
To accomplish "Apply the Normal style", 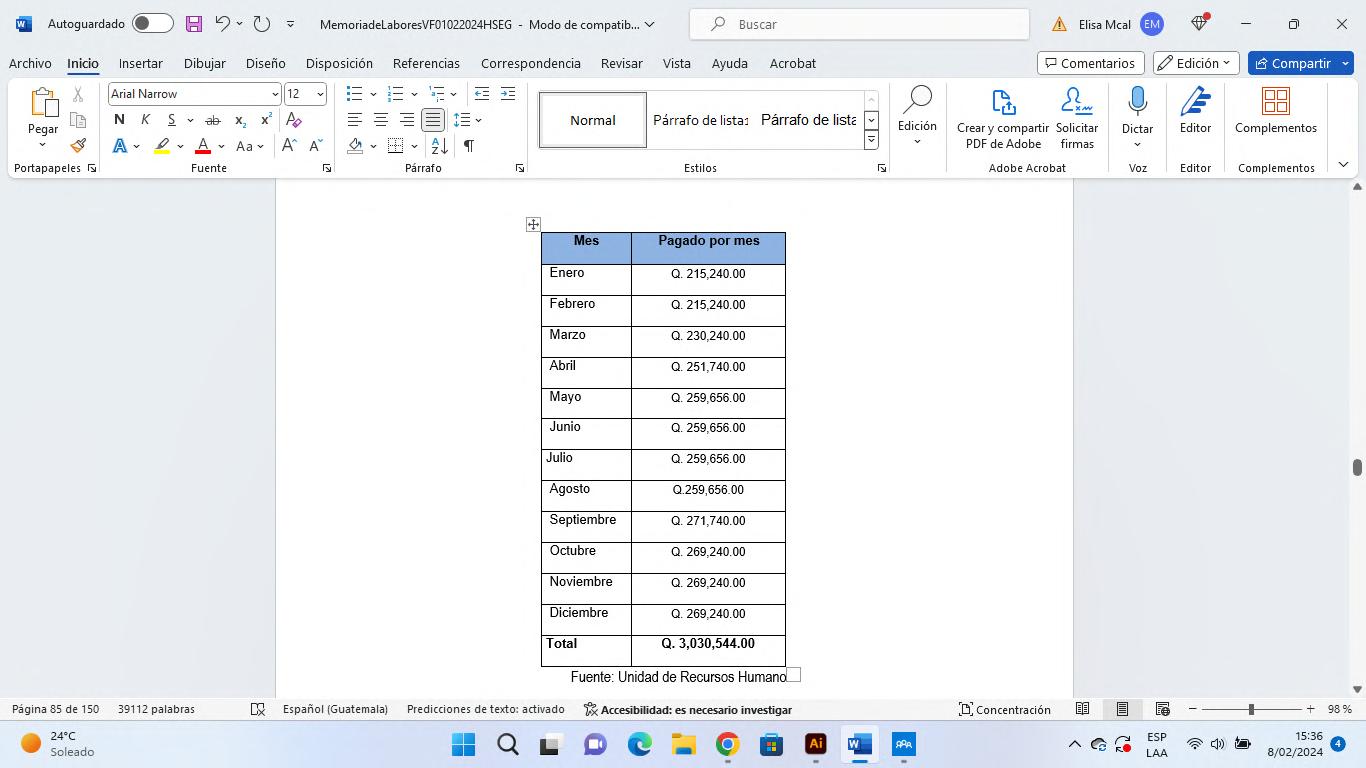I will (x=593, y=120).
